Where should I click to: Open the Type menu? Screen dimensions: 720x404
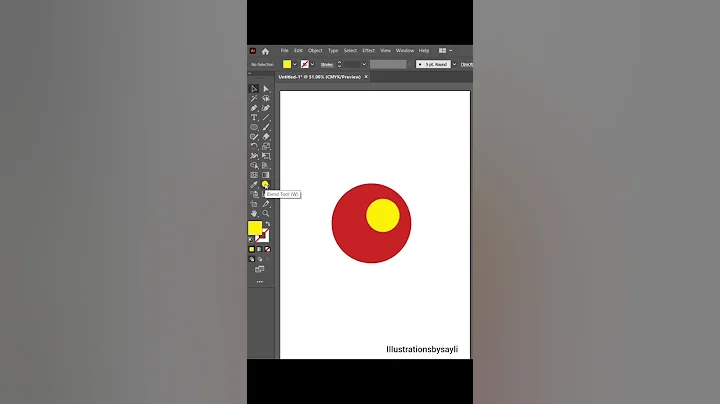[333, 50]
